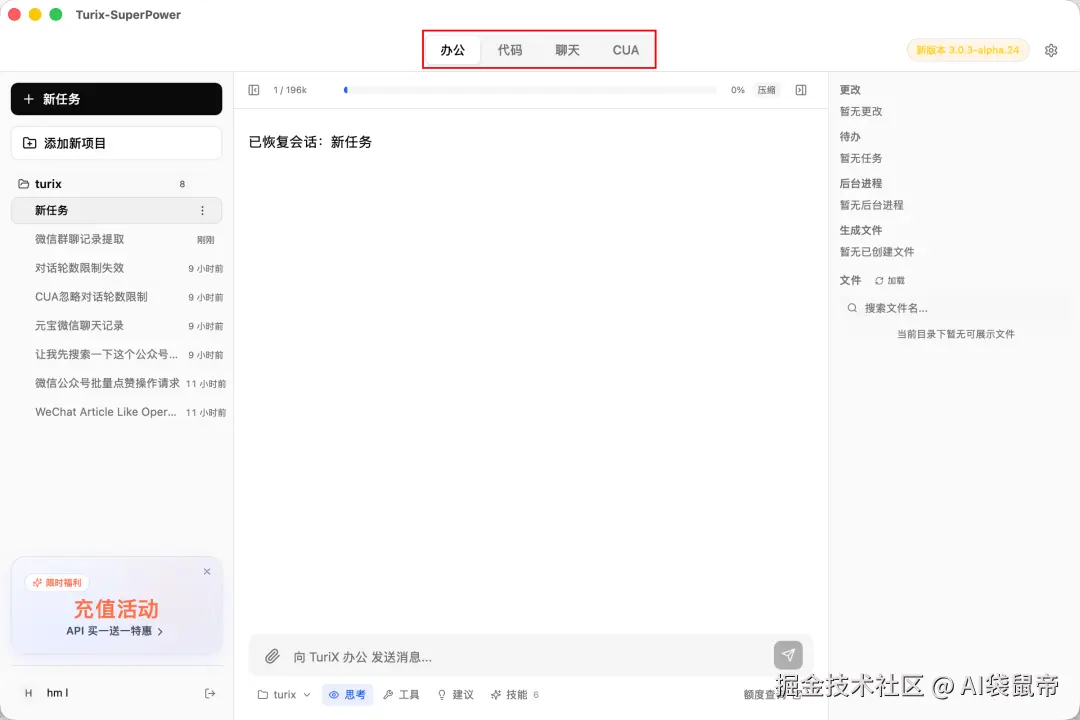Collapse the turix project tree
Viewport: 1080px width, 720px height.
(x=48, y=184)
